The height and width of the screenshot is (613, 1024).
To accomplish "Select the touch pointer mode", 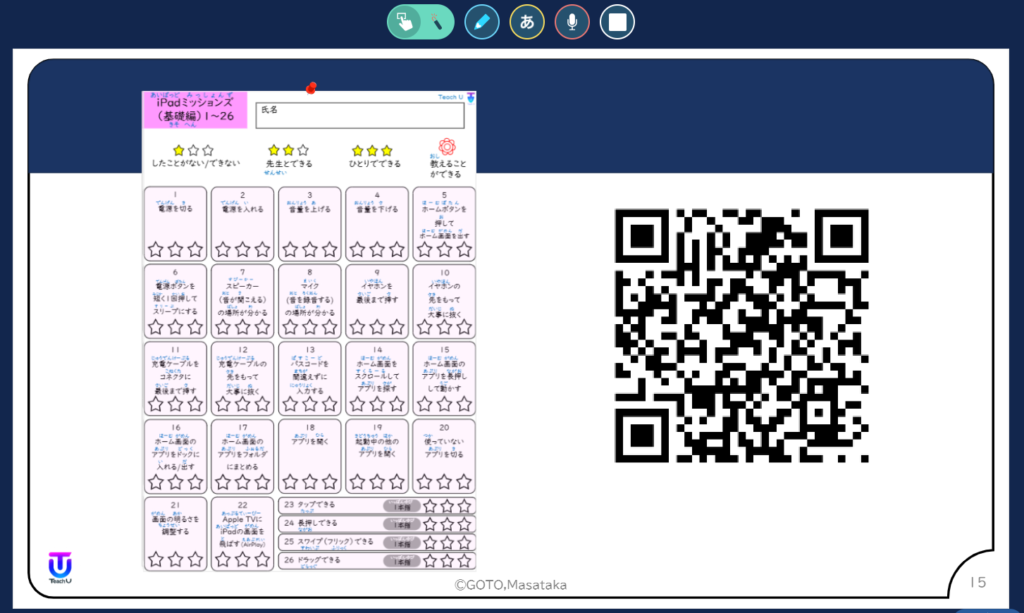I will 405,22.
